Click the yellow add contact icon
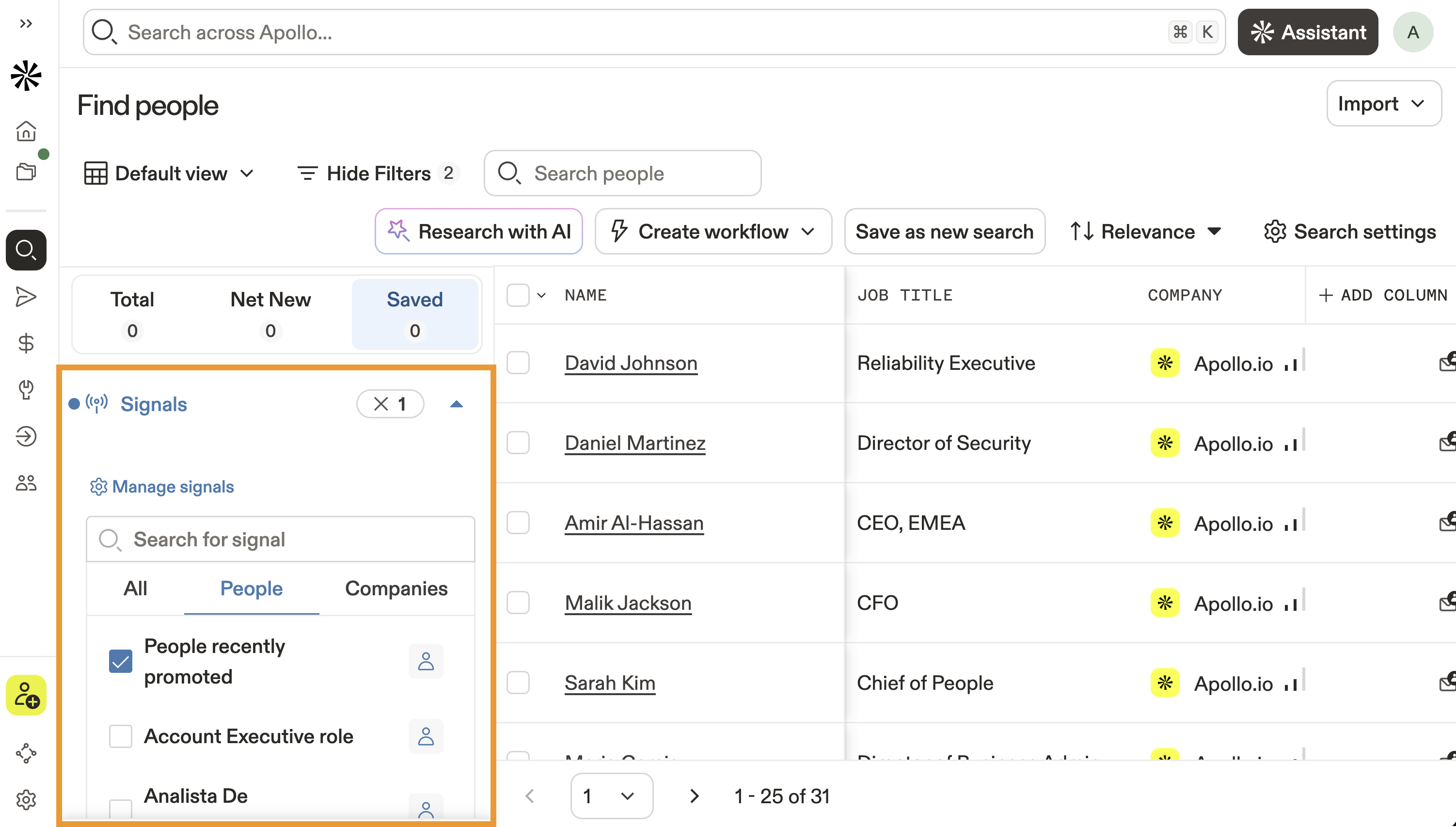This screenshot has height=827, width=1456. [x=26, y=695]
